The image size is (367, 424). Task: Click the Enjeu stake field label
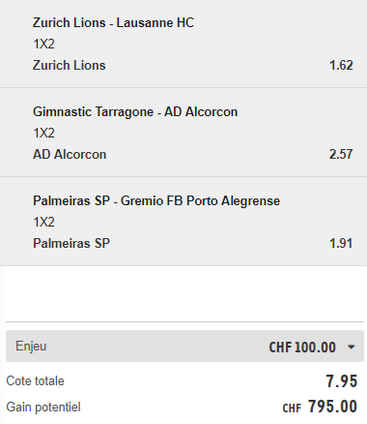31,347
